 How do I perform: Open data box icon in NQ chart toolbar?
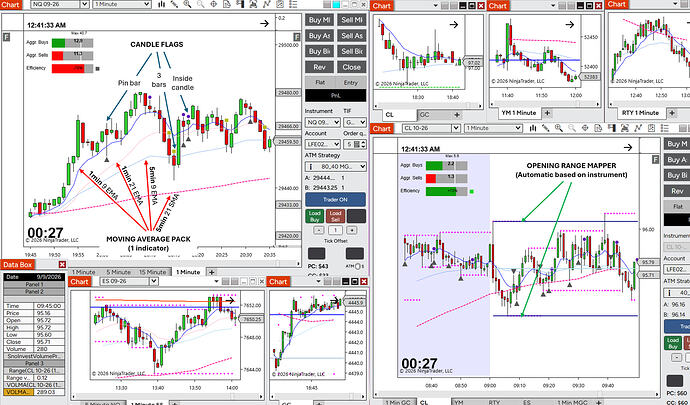click(227, 4)
